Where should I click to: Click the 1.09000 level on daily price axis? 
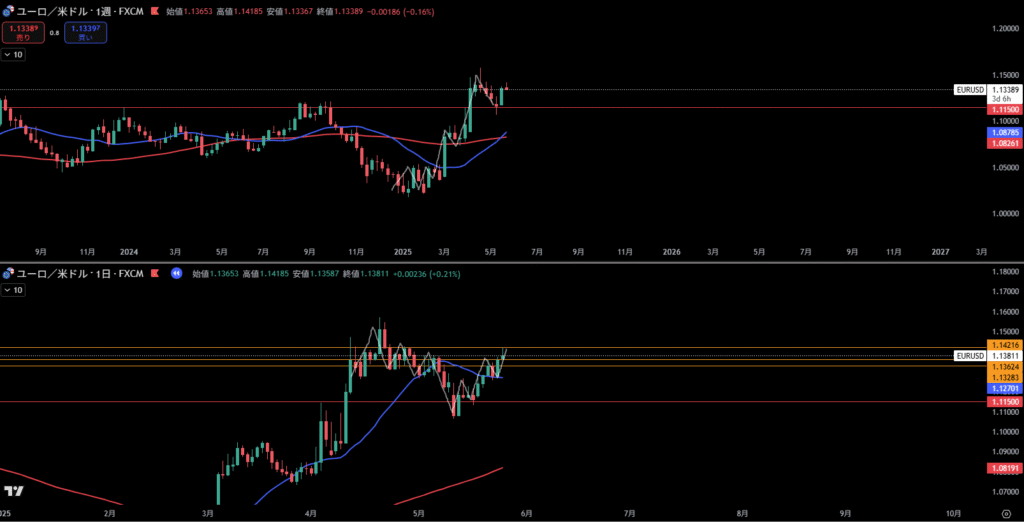click(1005, 451)
